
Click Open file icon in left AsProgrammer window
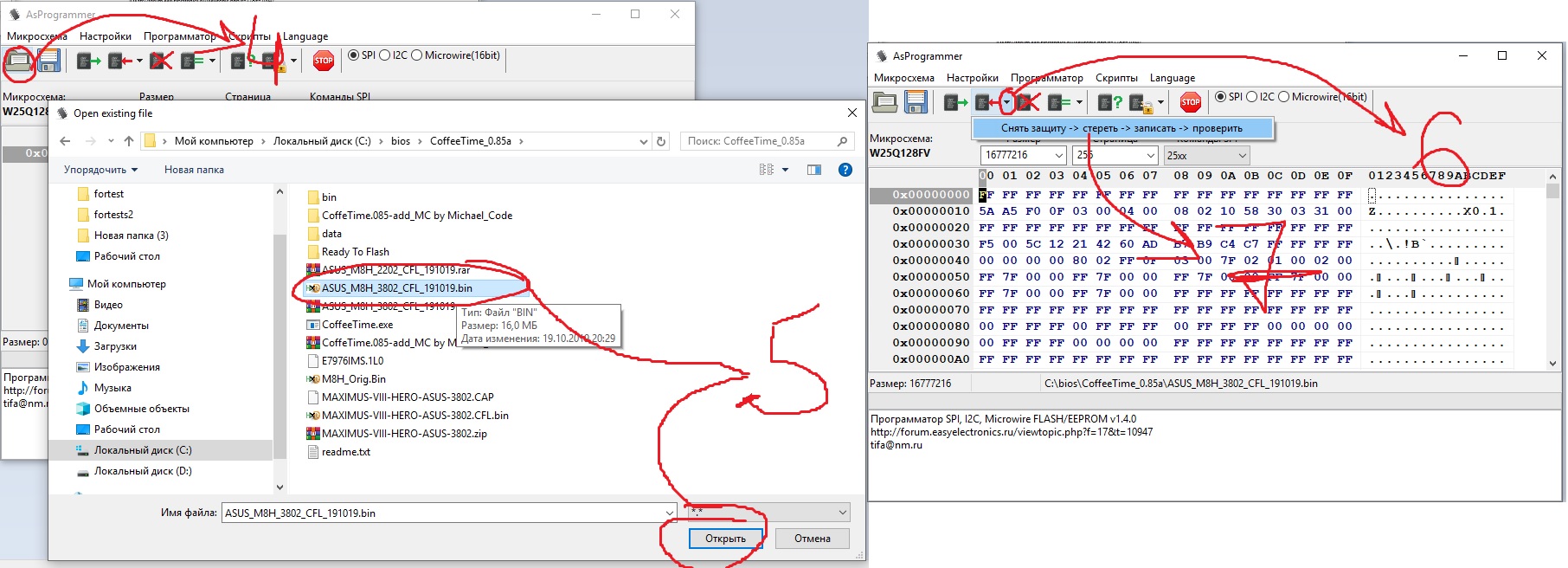coord(17,60)
